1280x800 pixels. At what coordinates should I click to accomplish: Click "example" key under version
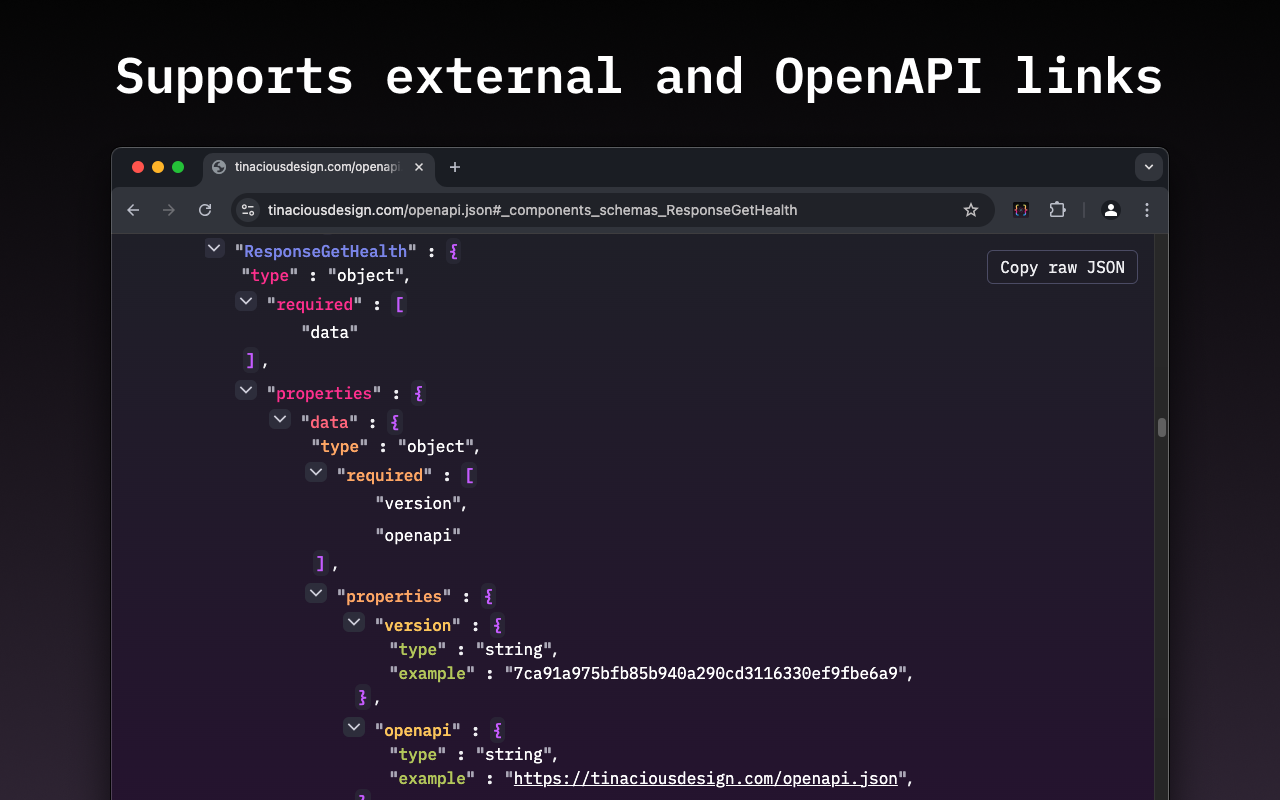[x=432, y=673]
